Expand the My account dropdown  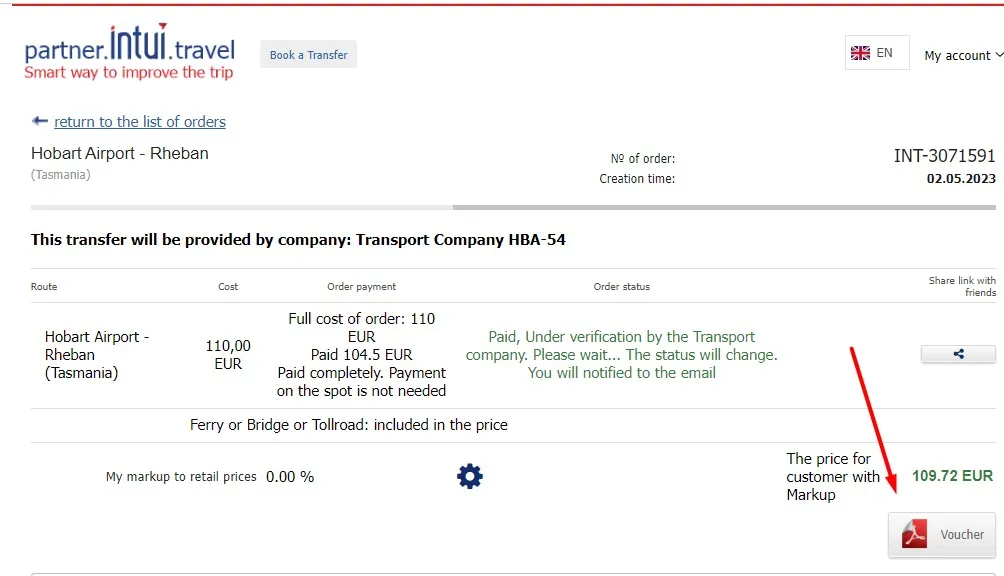[x=963, y=56]
